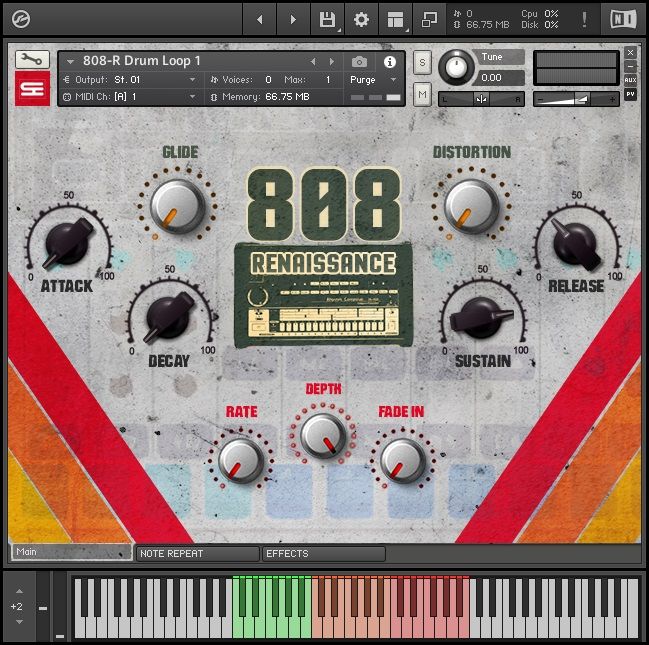This screenshot has width=649, height=645.
Task: Open snapshot view camera icon
Action: 360,62
